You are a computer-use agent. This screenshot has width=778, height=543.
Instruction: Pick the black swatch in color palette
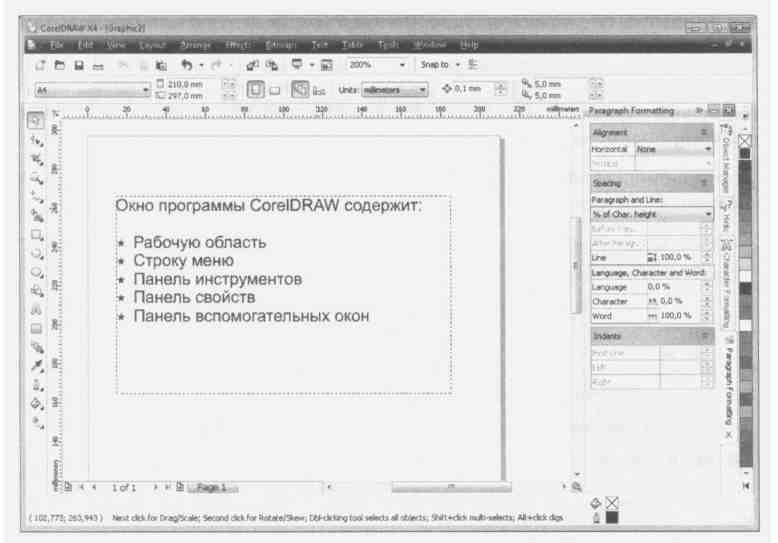[x=745, y=153]
